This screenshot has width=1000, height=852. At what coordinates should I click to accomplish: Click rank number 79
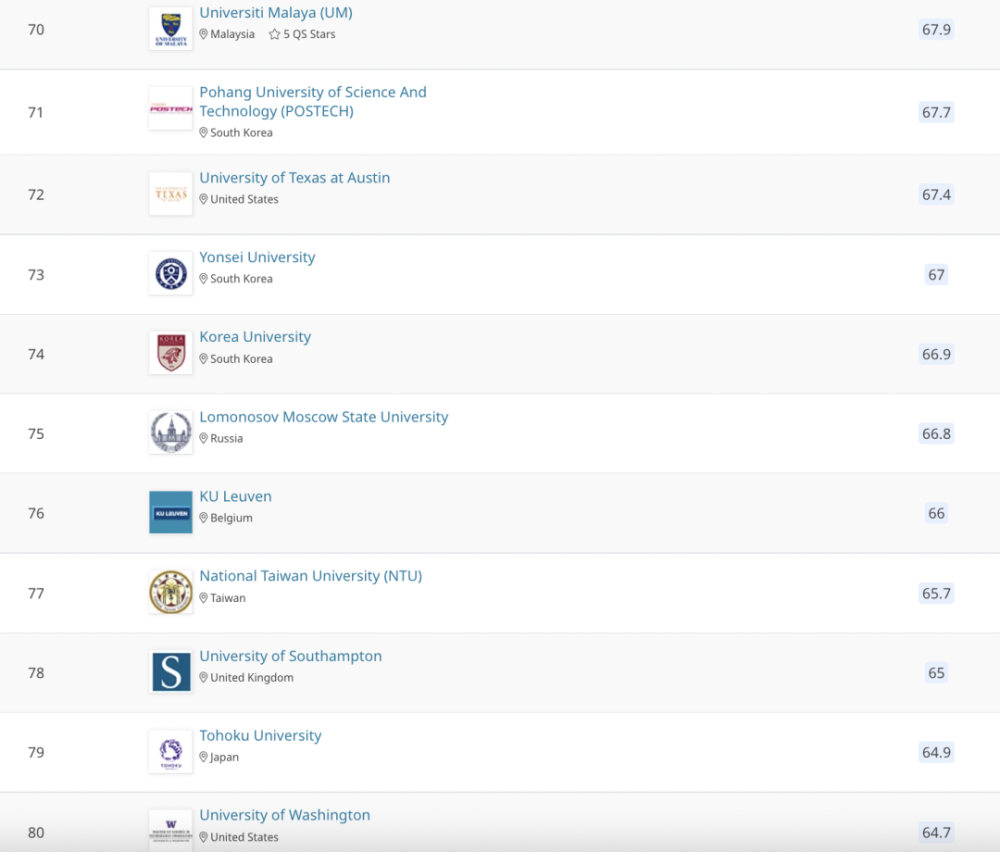click(36, 753)
